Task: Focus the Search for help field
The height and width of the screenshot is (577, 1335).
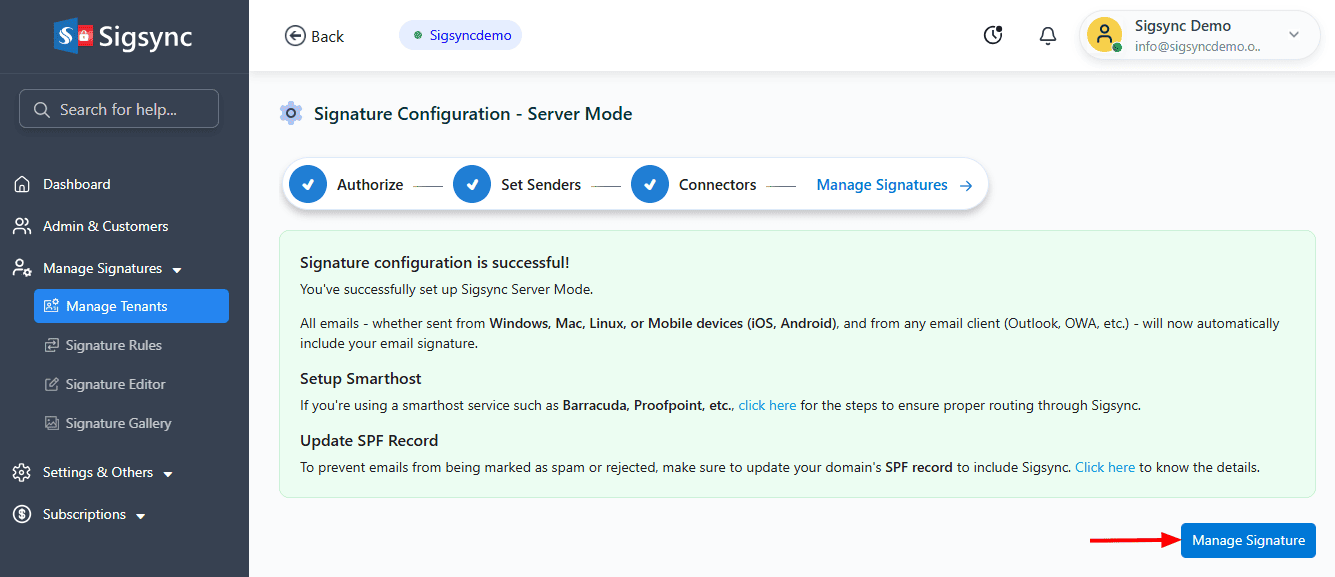Action: (119, 109)
